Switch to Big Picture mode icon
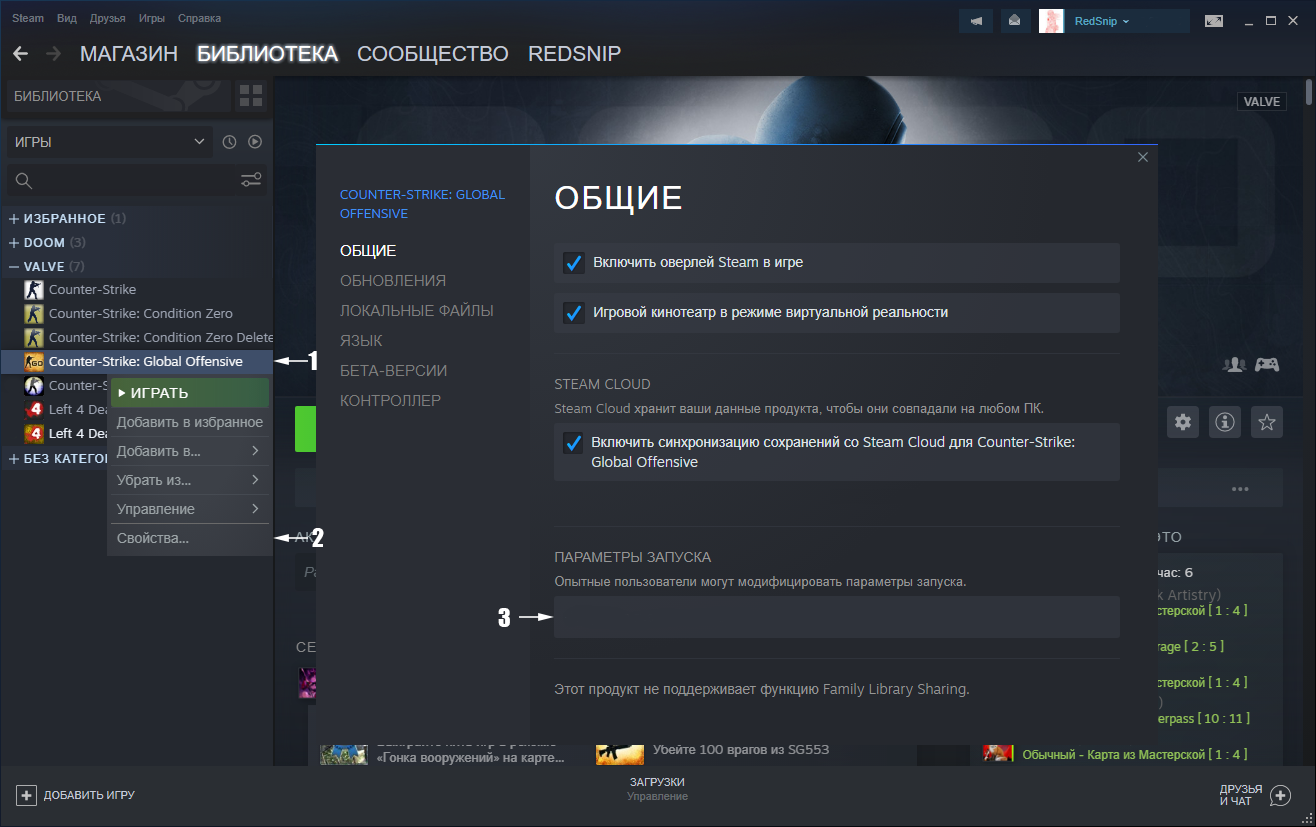This screenshot has width=1316, height=827. [1214, 20]
